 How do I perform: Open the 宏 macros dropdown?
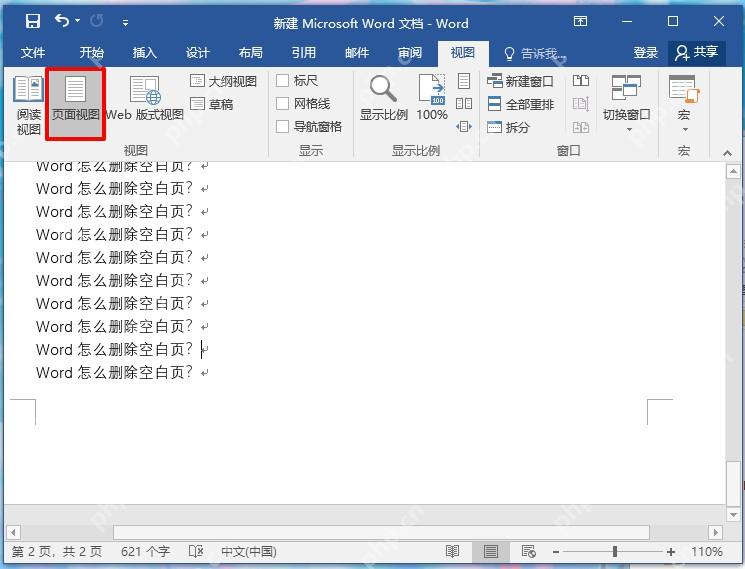point(684,104)
